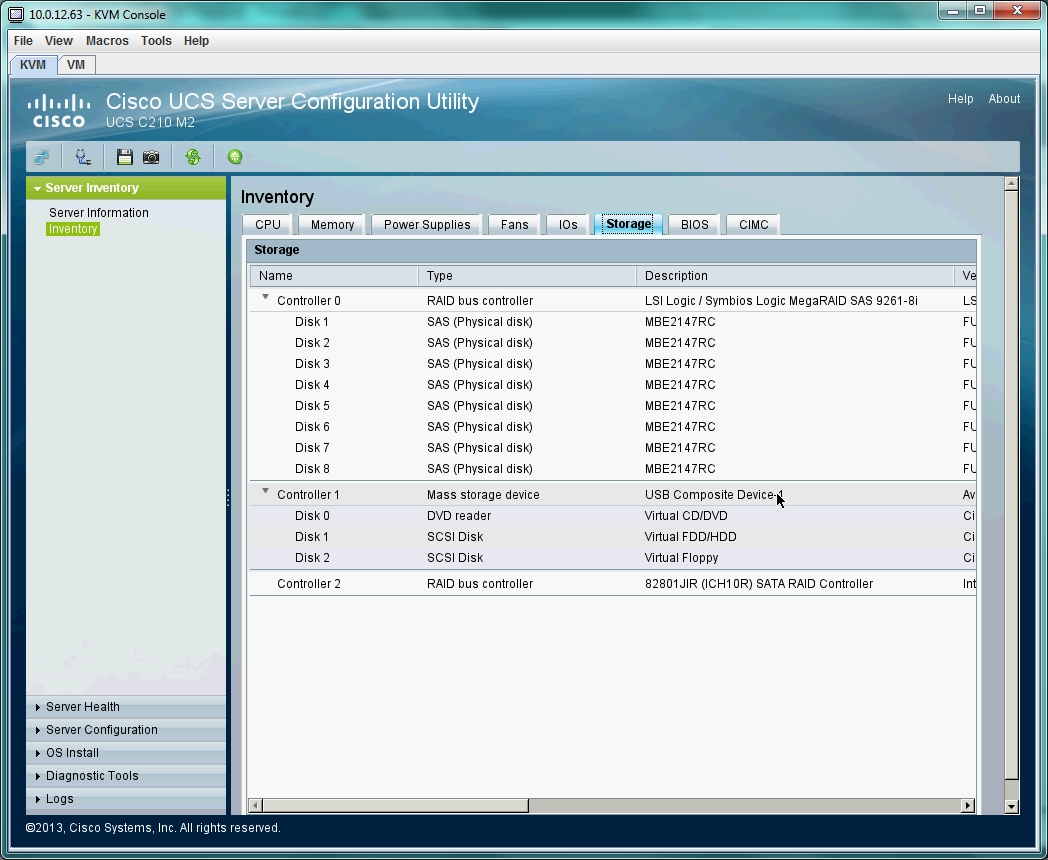The width and height of the screenshot is (1048, 860).
Task: Open the Help menu in menu bar
Action: (x=196, y=41)
